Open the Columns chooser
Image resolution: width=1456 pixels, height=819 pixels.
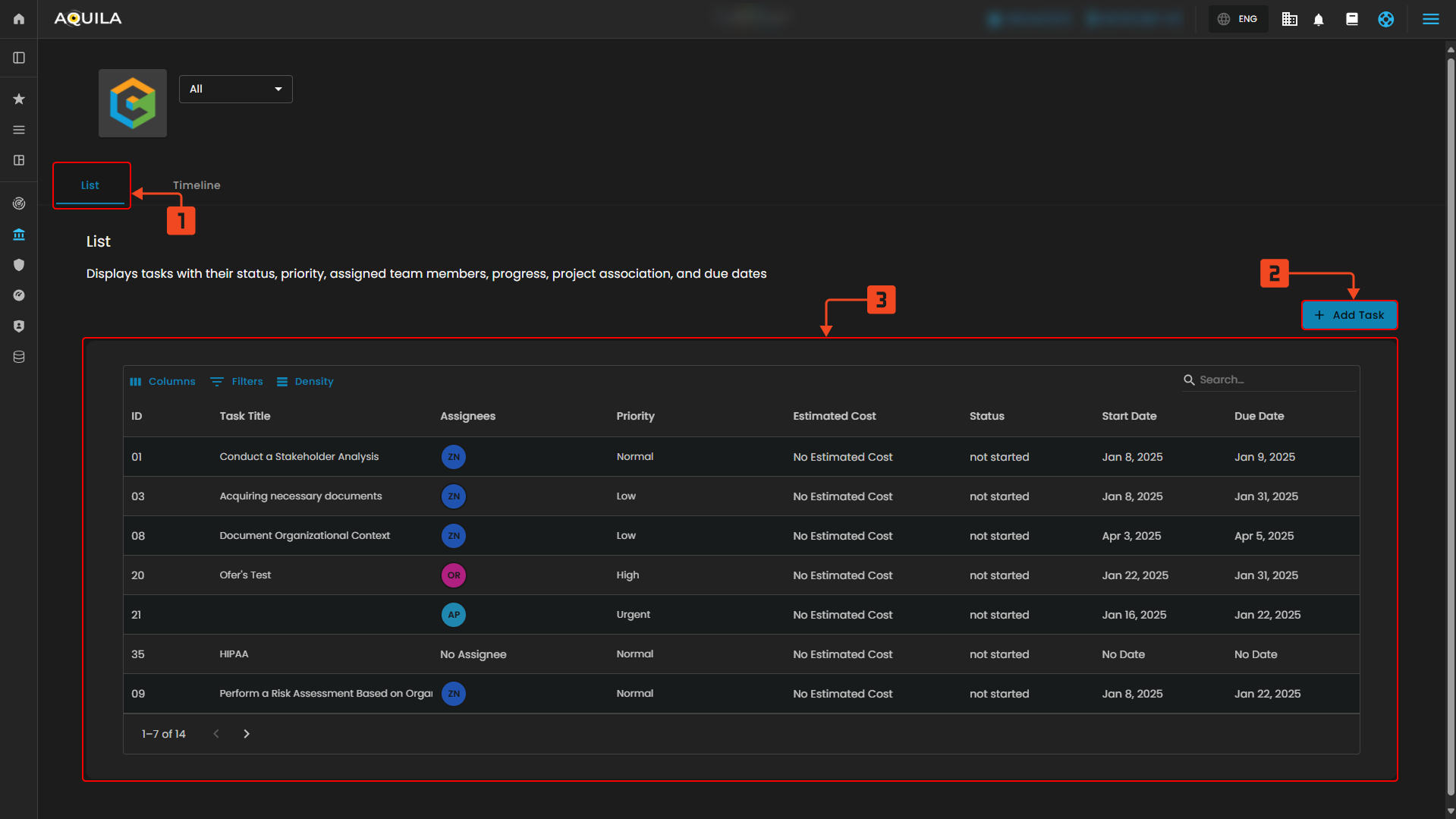coord(162,382)
